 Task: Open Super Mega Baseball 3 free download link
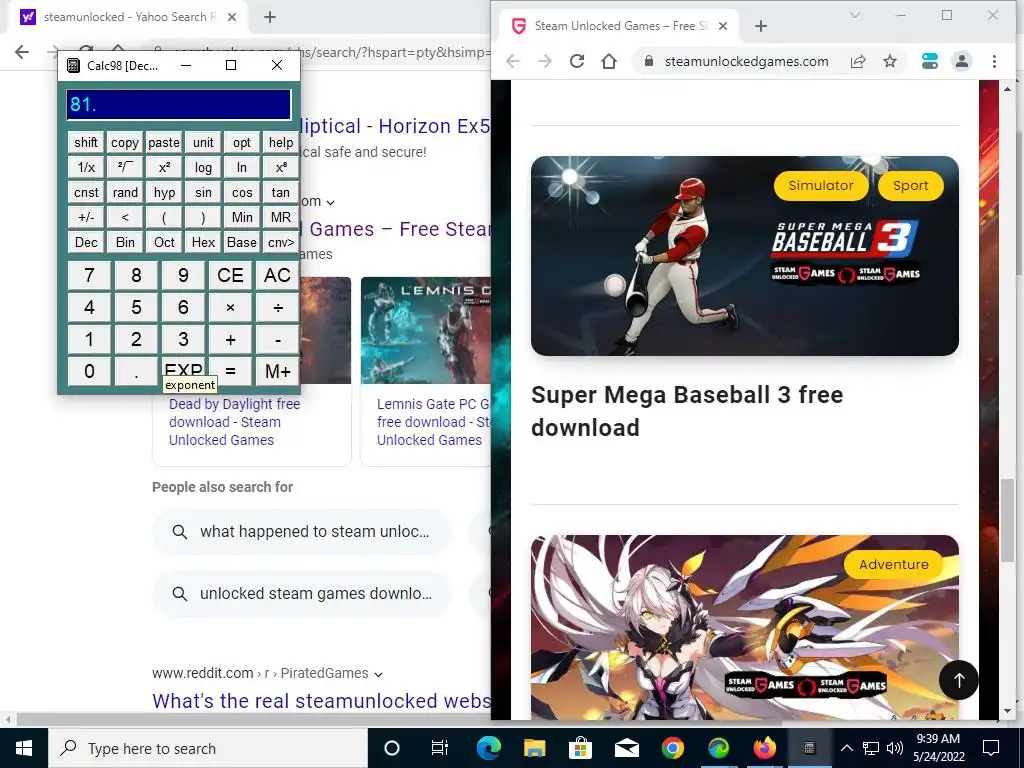click(686, 411)
